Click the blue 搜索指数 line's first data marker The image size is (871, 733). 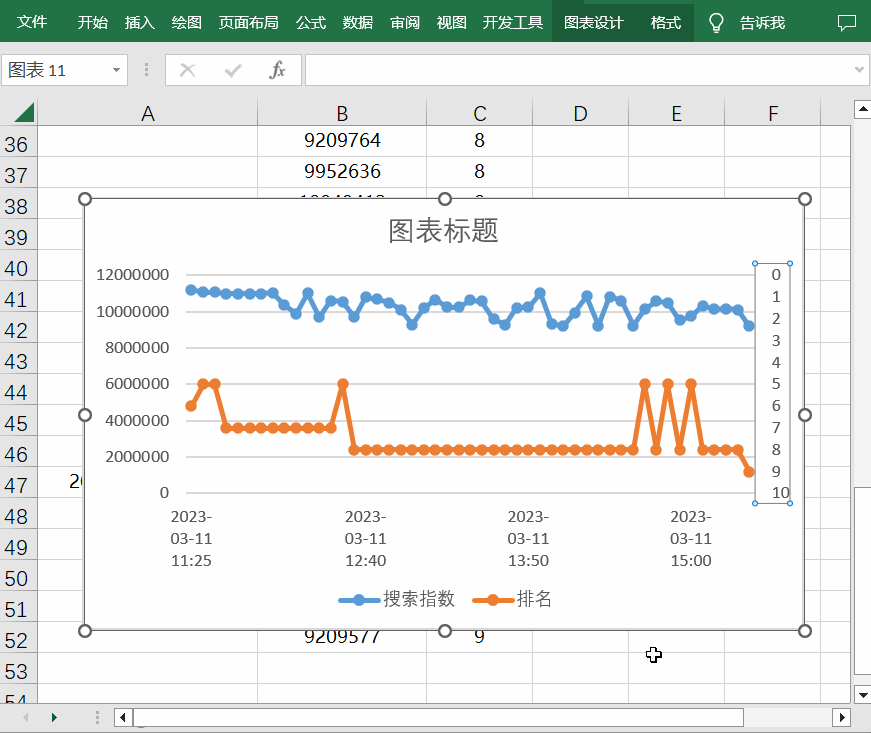pos(191,290)
